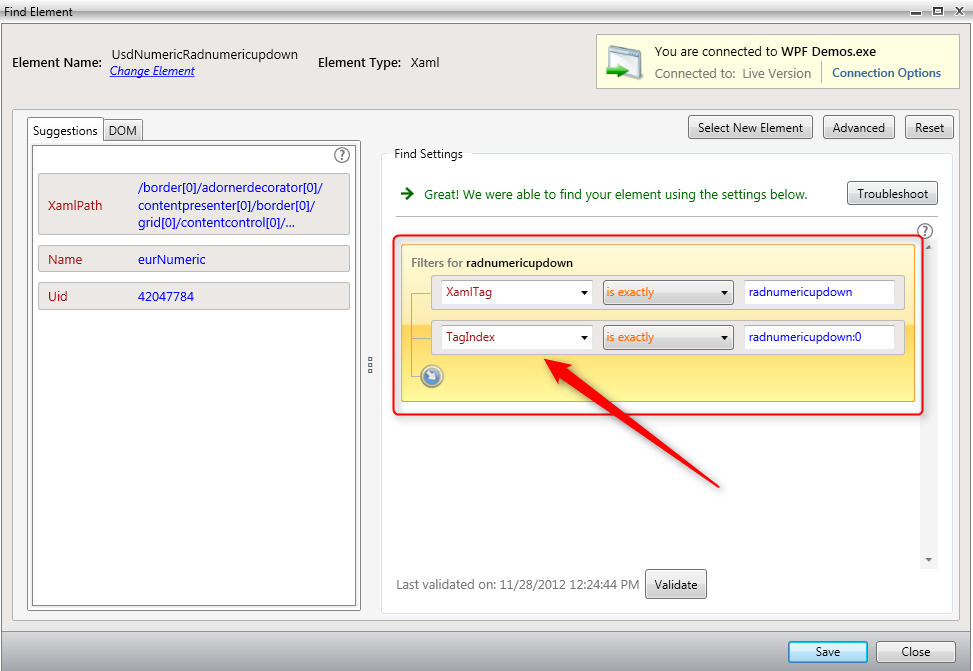This screenshot has width=973, height=671.
Task: Open the 'is exactly' dropdown in the TagIndex row
Action: (668, 337)
